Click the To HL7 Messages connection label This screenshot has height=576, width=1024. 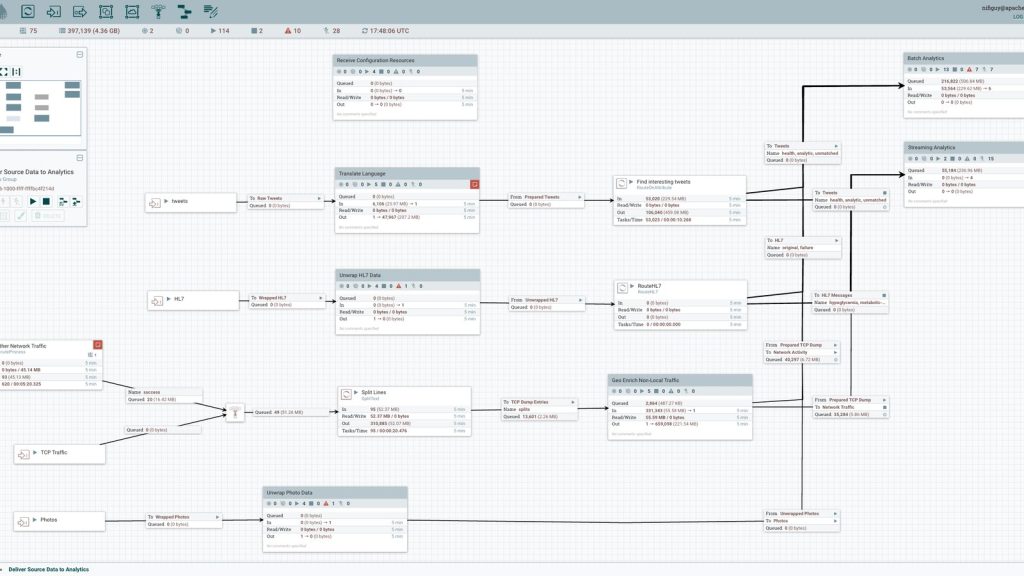tap(850, 302)
